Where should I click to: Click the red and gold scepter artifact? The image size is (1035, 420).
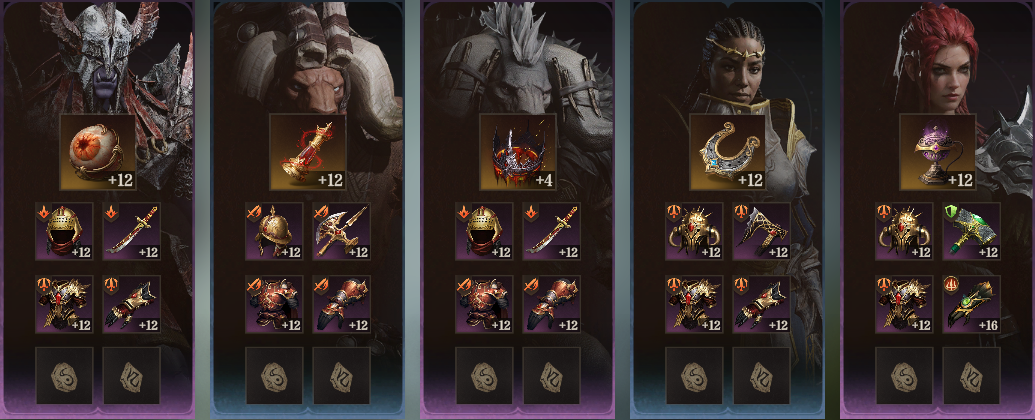[308, 152]
